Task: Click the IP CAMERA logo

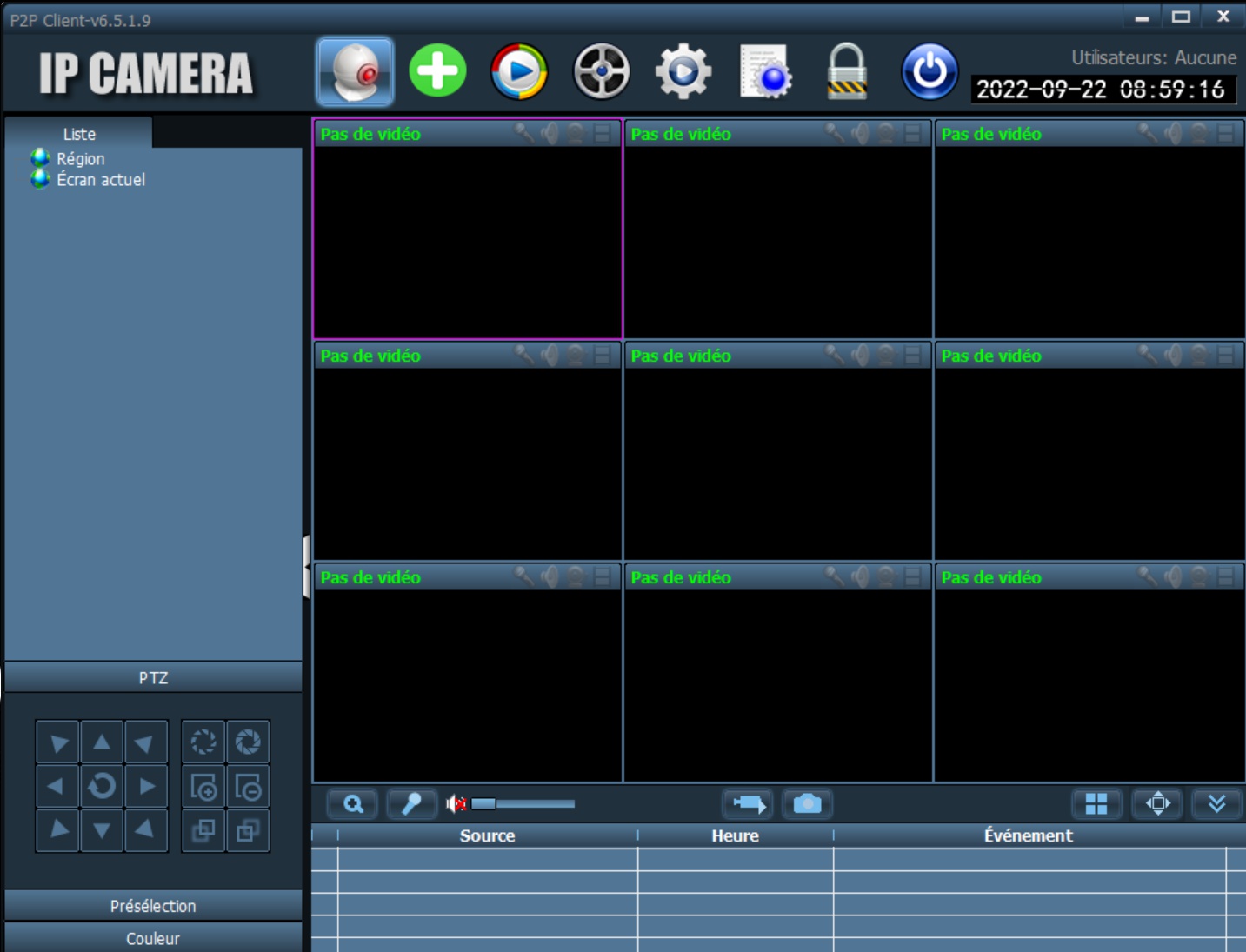Action: (146, 73)
